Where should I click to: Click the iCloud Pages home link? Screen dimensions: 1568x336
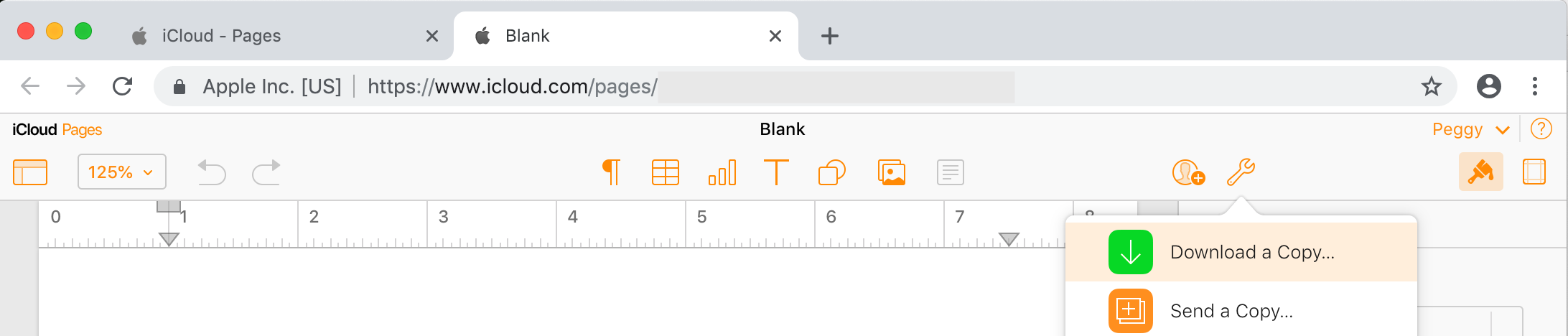click(57, 130)
